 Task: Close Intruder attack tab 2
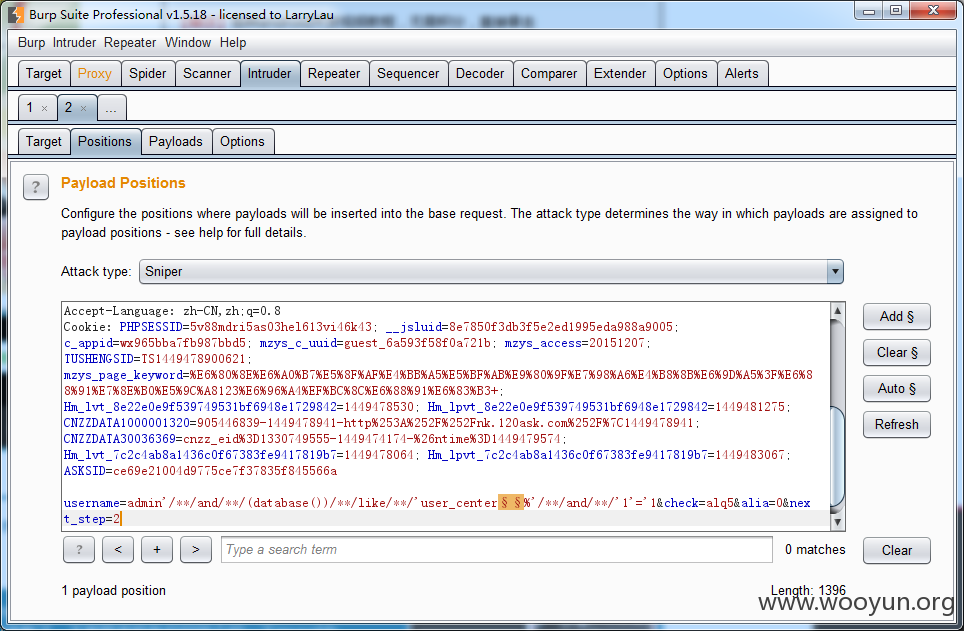(x=84, y=109)
